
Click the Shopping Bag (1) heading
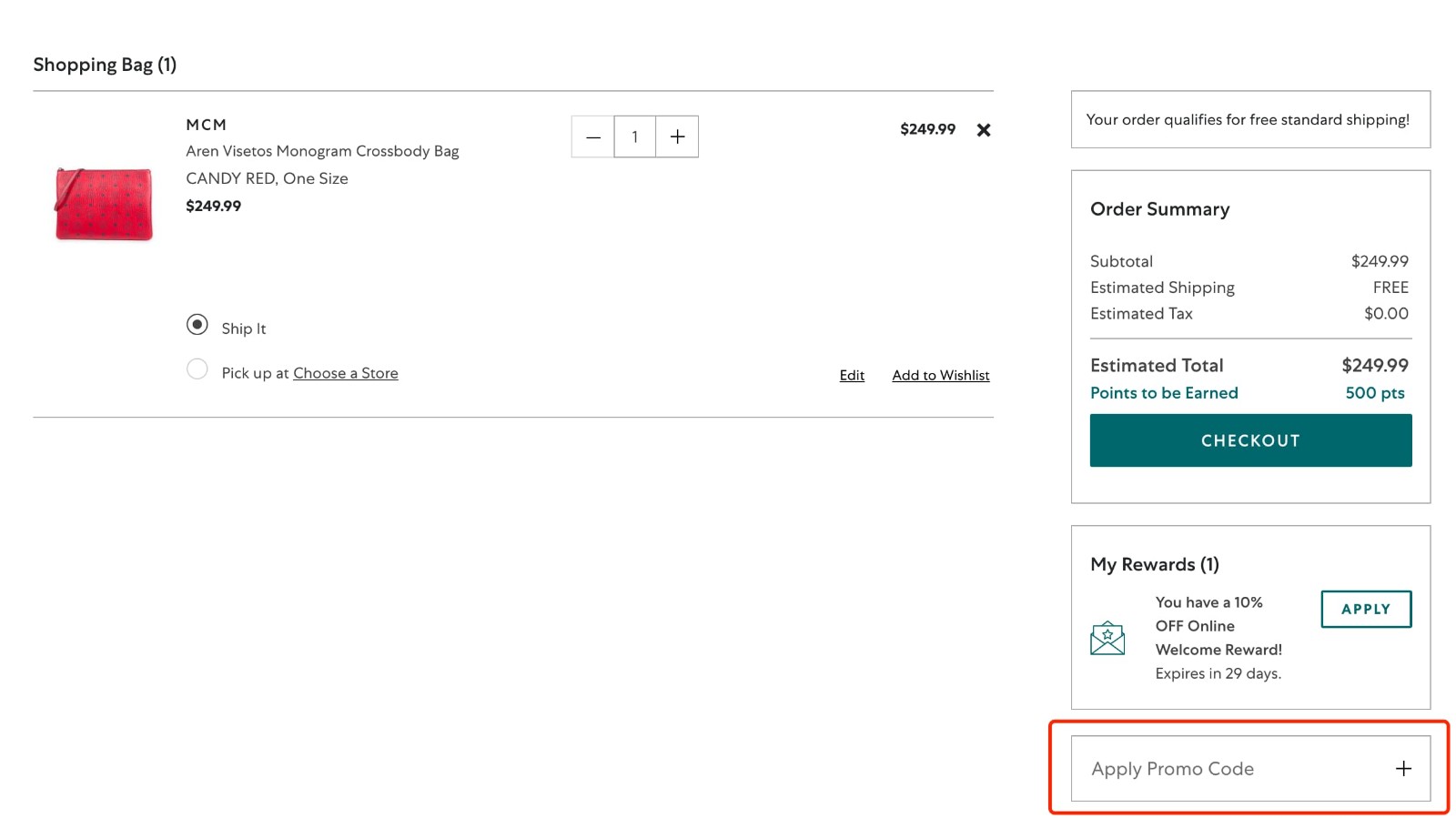[x=105, y=65]
